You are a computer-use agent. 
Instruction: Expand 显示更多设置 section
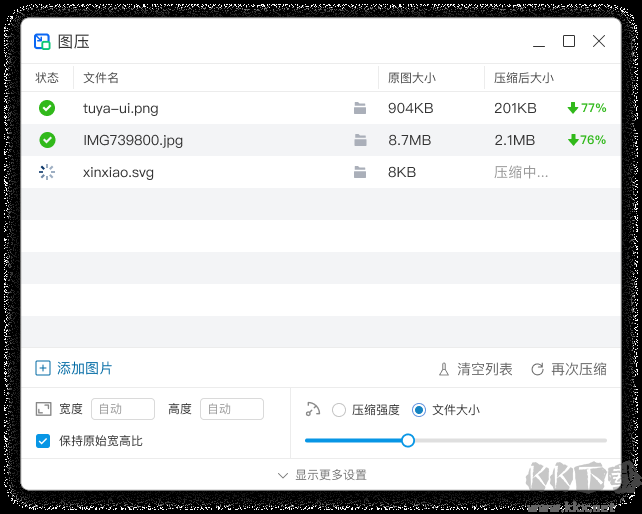(x=322, y=475)
